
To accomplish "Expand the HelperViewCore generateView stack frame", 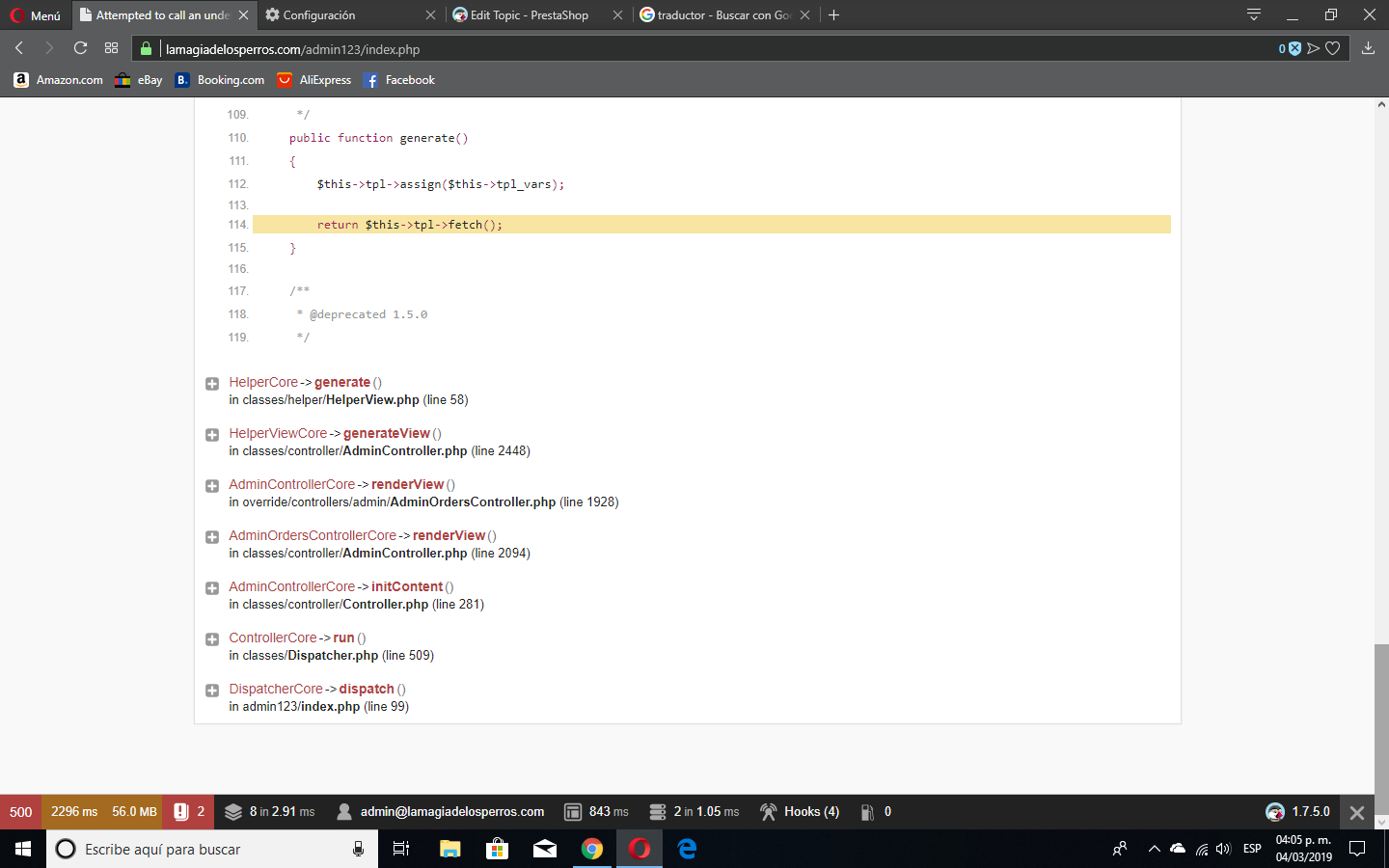I will (212, 435).
